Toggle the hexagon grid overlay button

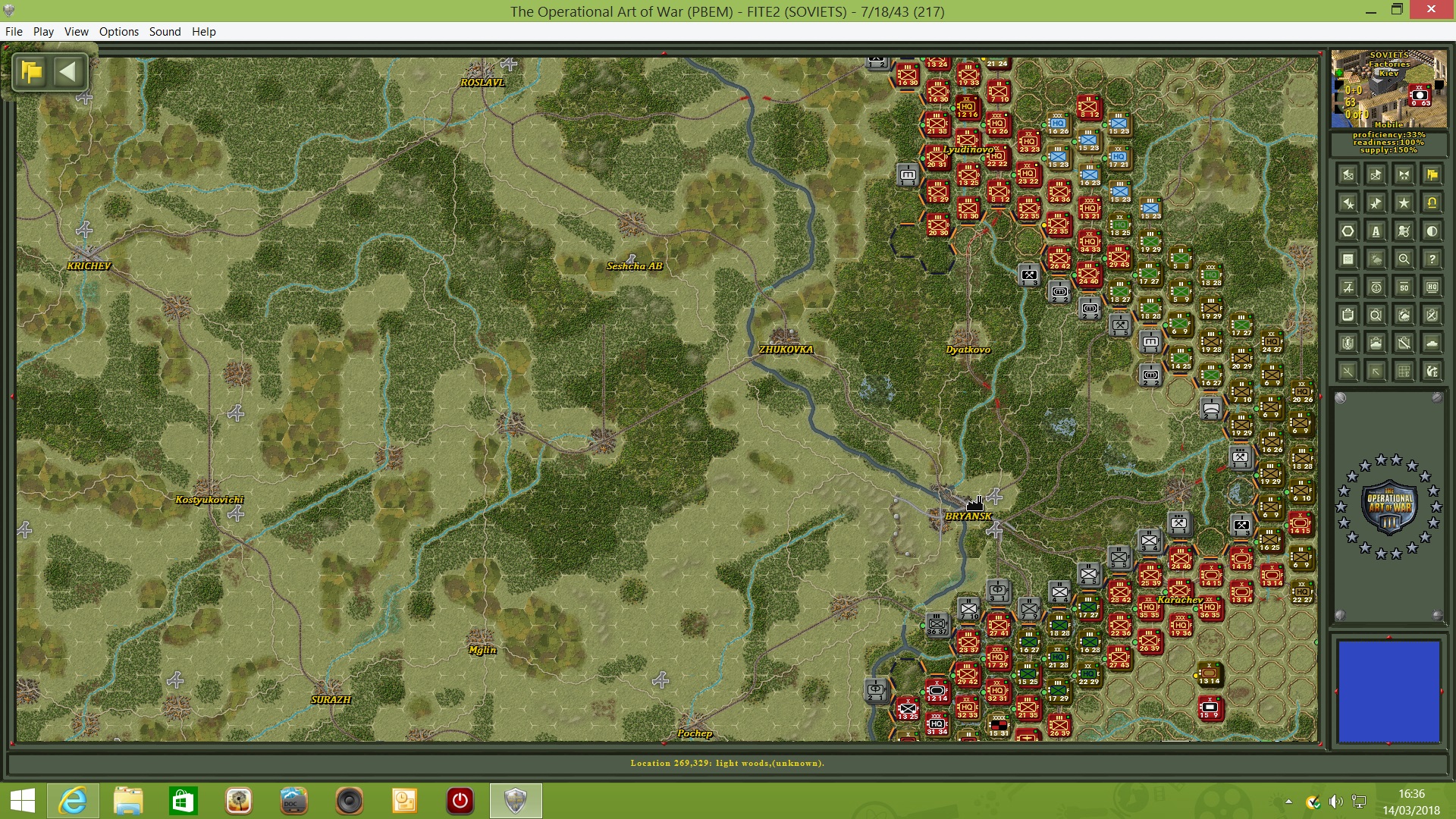pyautogui.click(x=1348, y=231)
